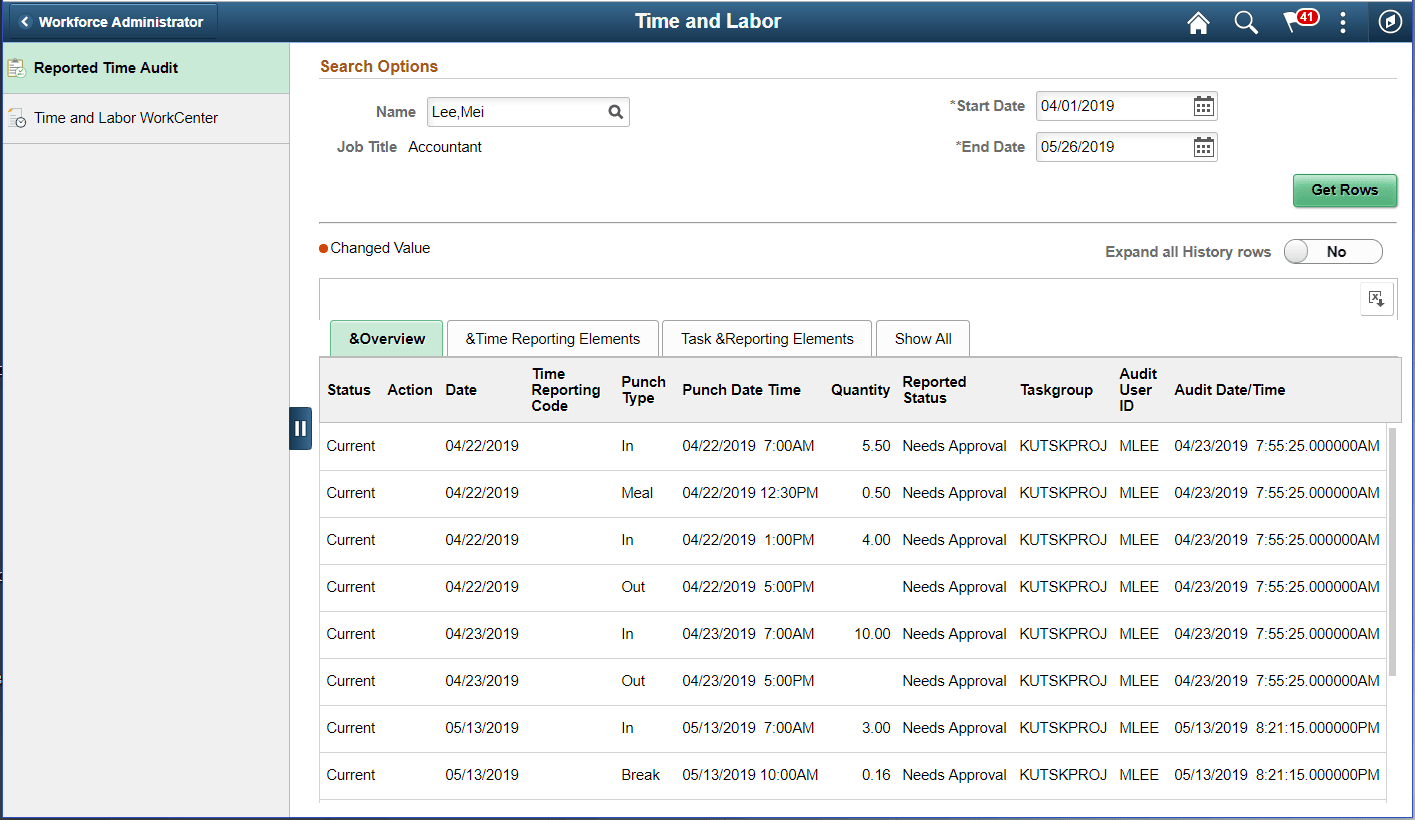Image resolution: width=1415 pixels, height=820 pixels.
Task: Open the calendar picker for End Date
Action: [x=1203, y=146]
